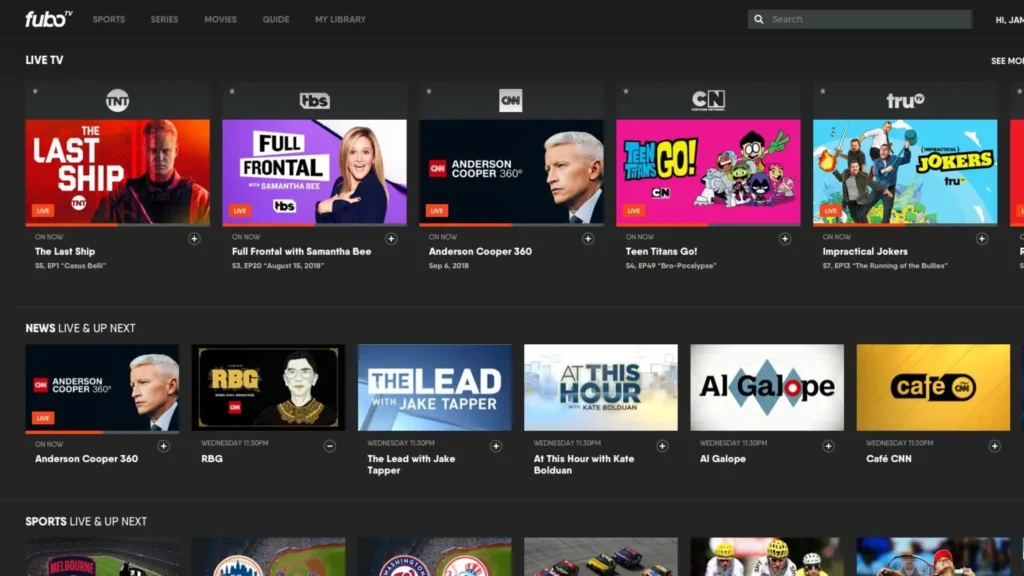Favorite Teen Titans Go with the star
1024x576 pixels.
[x=626, y=90]
